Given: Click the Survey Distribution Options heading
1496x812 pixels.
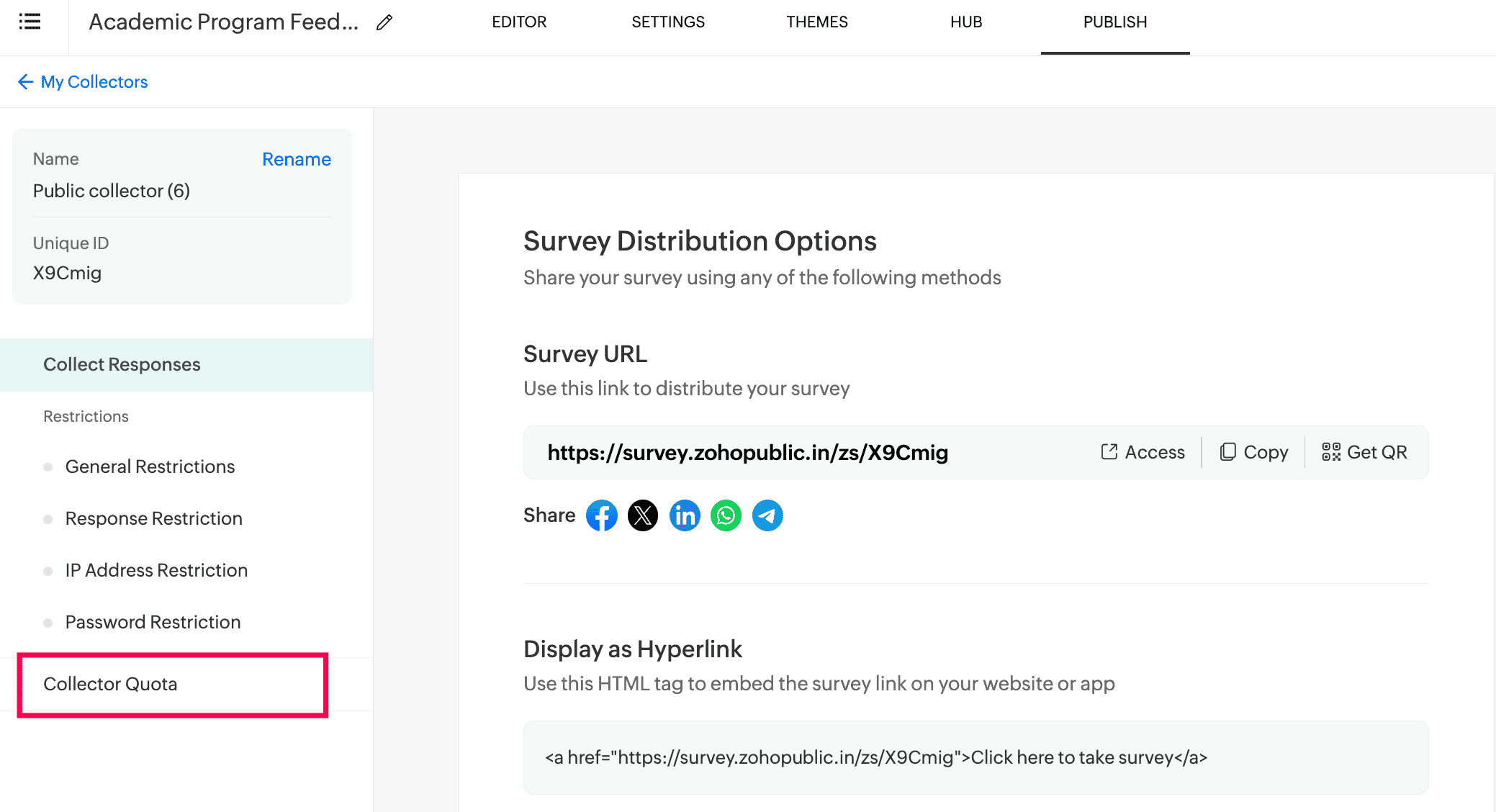Looking at the screenshot, I should [x=700, y=241].
